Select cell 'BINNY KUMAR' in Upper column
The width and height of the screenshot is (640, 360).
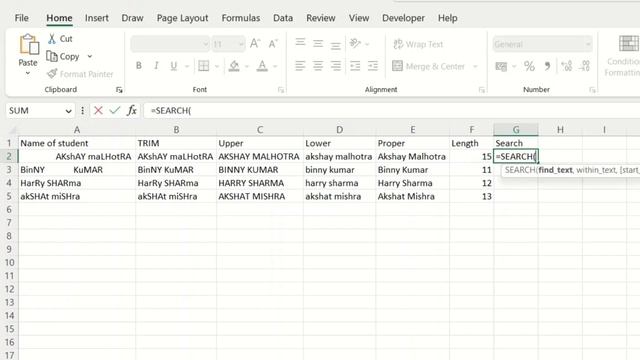pos(260,170)
